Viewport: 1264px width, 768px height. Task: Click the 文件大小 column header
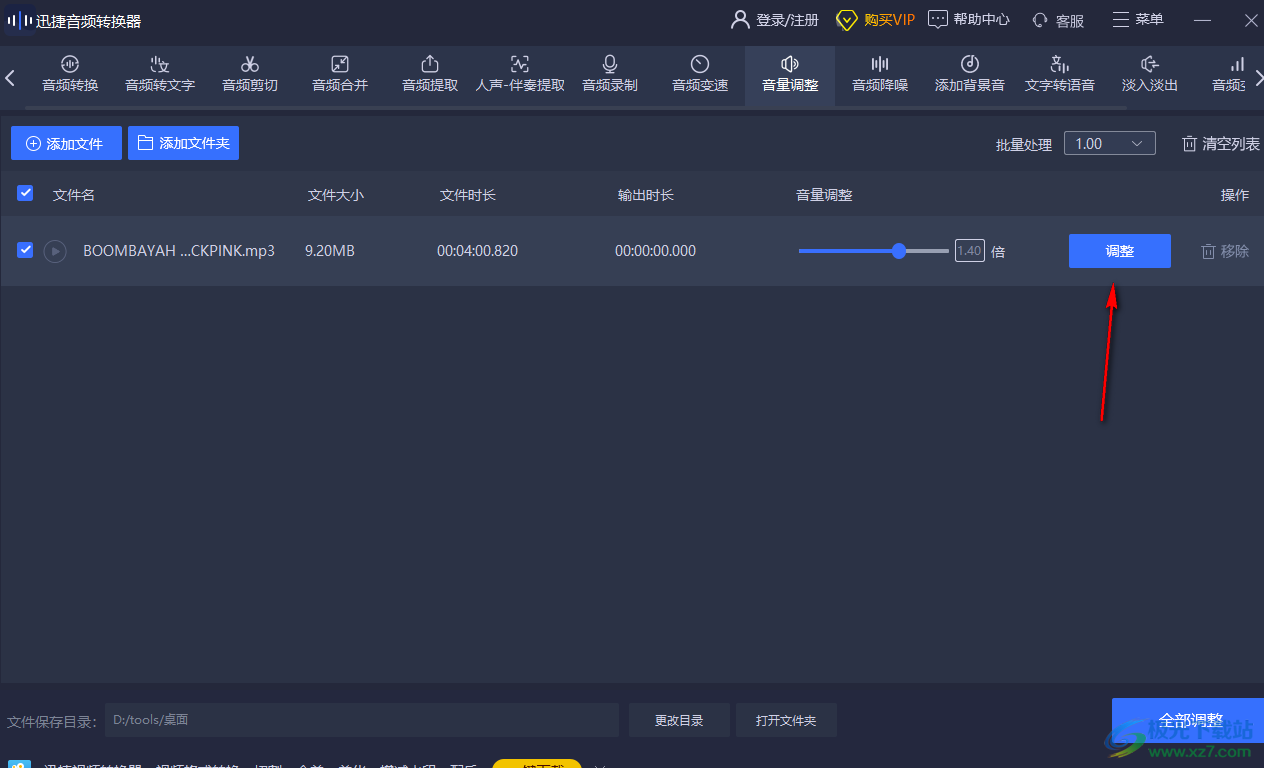[336, 195]
